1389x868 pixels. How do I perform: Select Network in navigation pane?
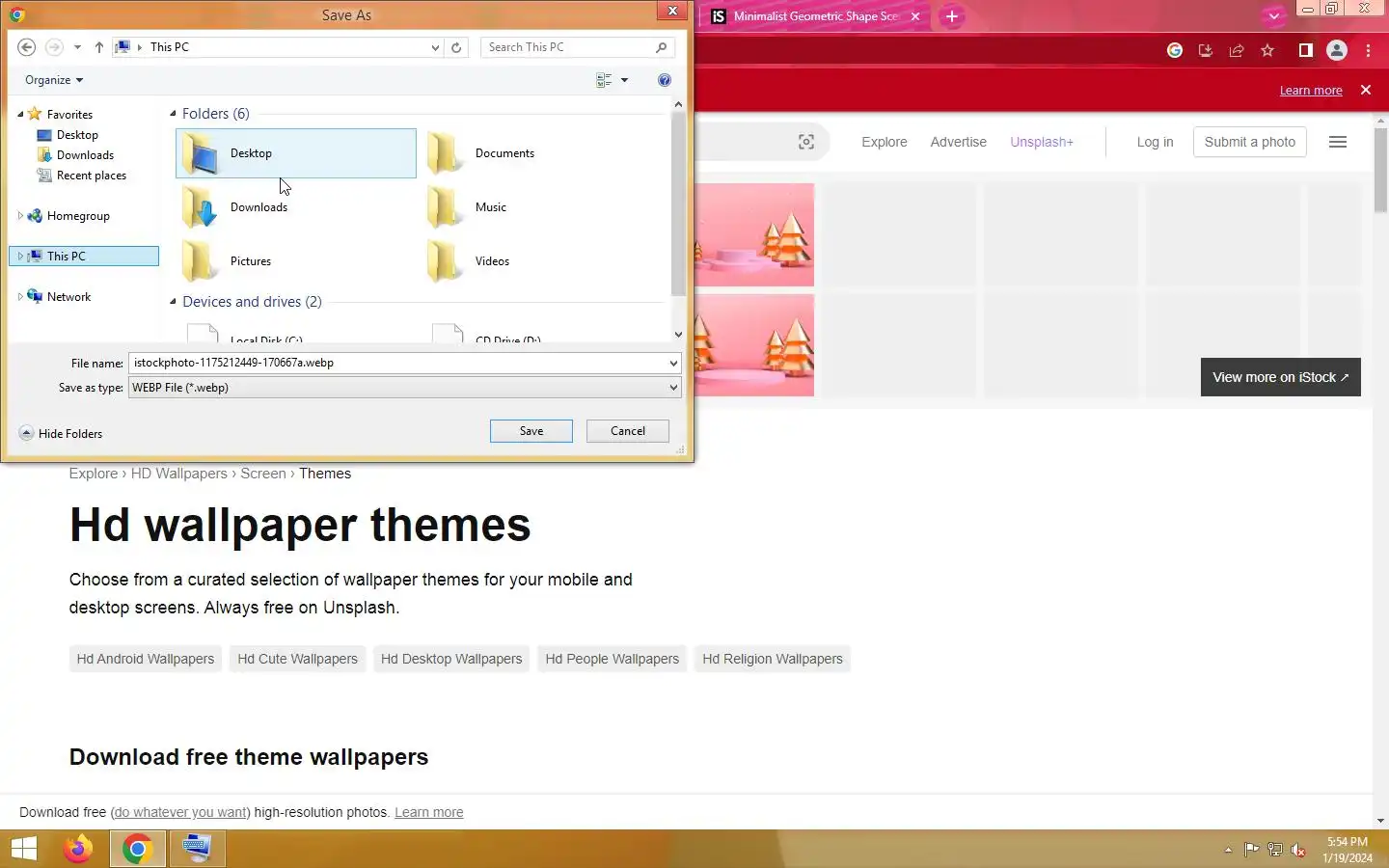(x=68, y=297)
